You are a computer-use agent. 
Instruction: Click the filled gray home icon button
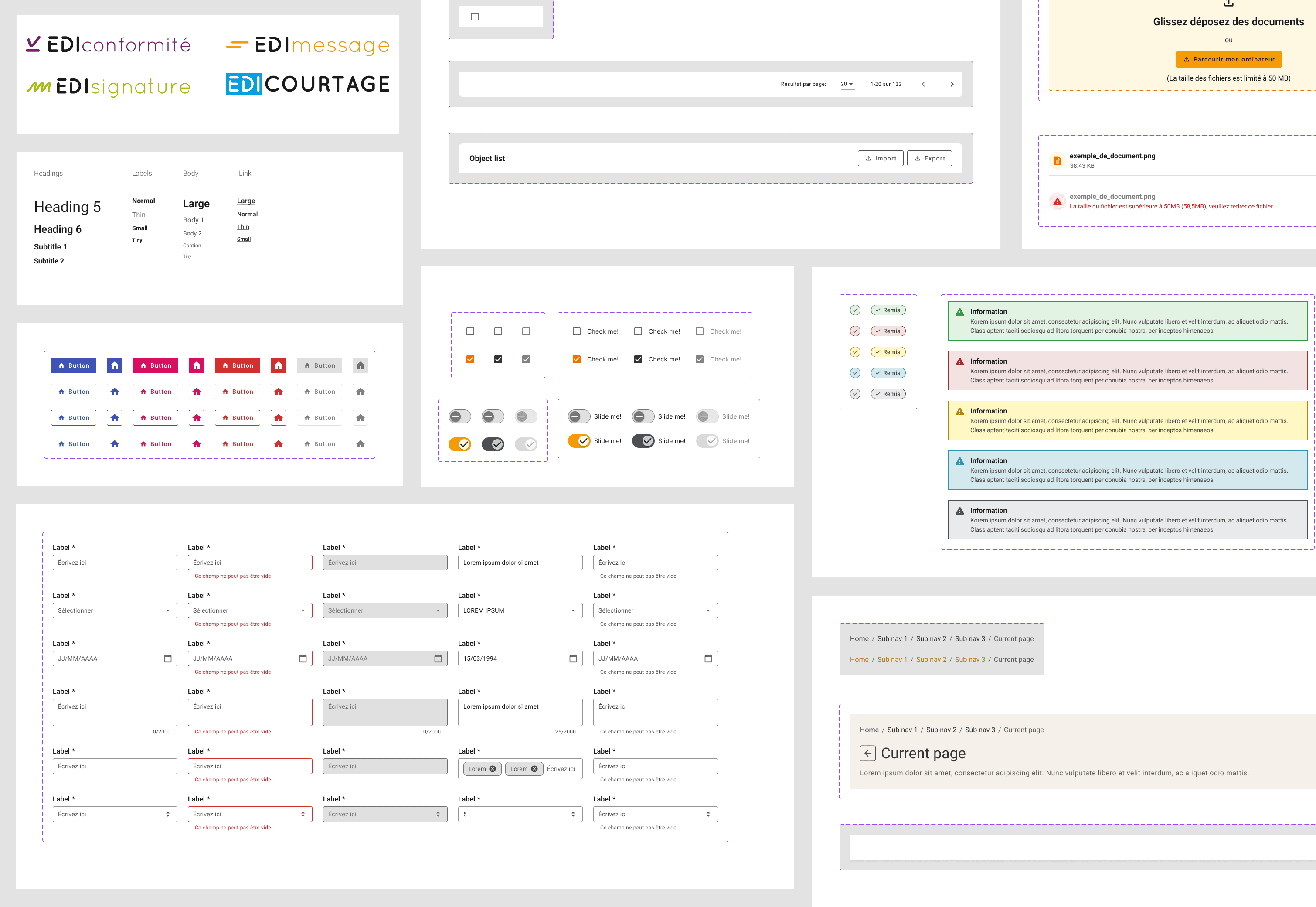tap(360, 365)
